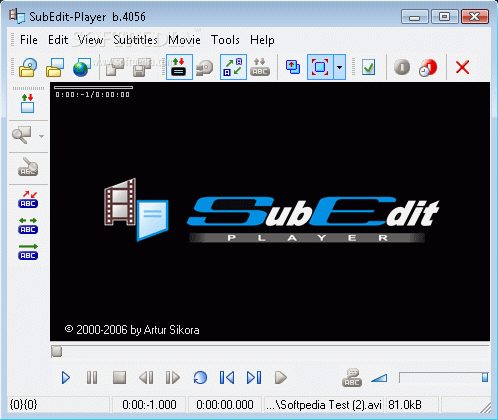Open movie file with disc folder icon

tap(28, 67)
